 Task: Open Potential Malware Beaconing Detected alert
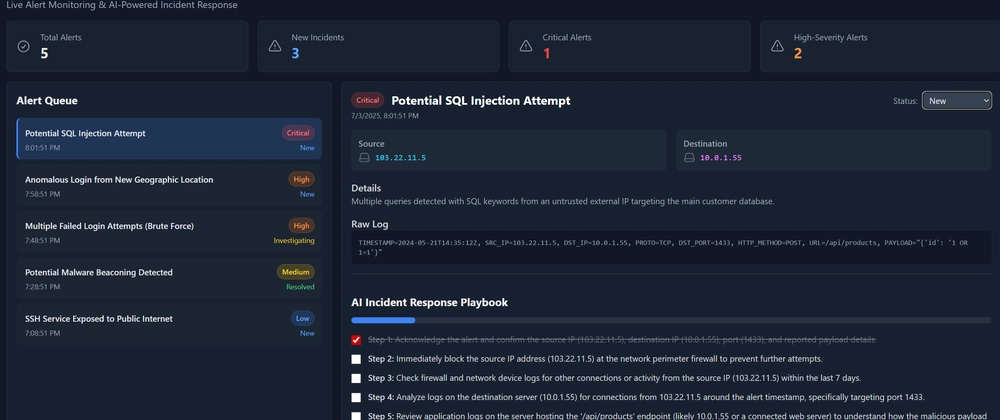pyautogui.click(x=169, y=279)
